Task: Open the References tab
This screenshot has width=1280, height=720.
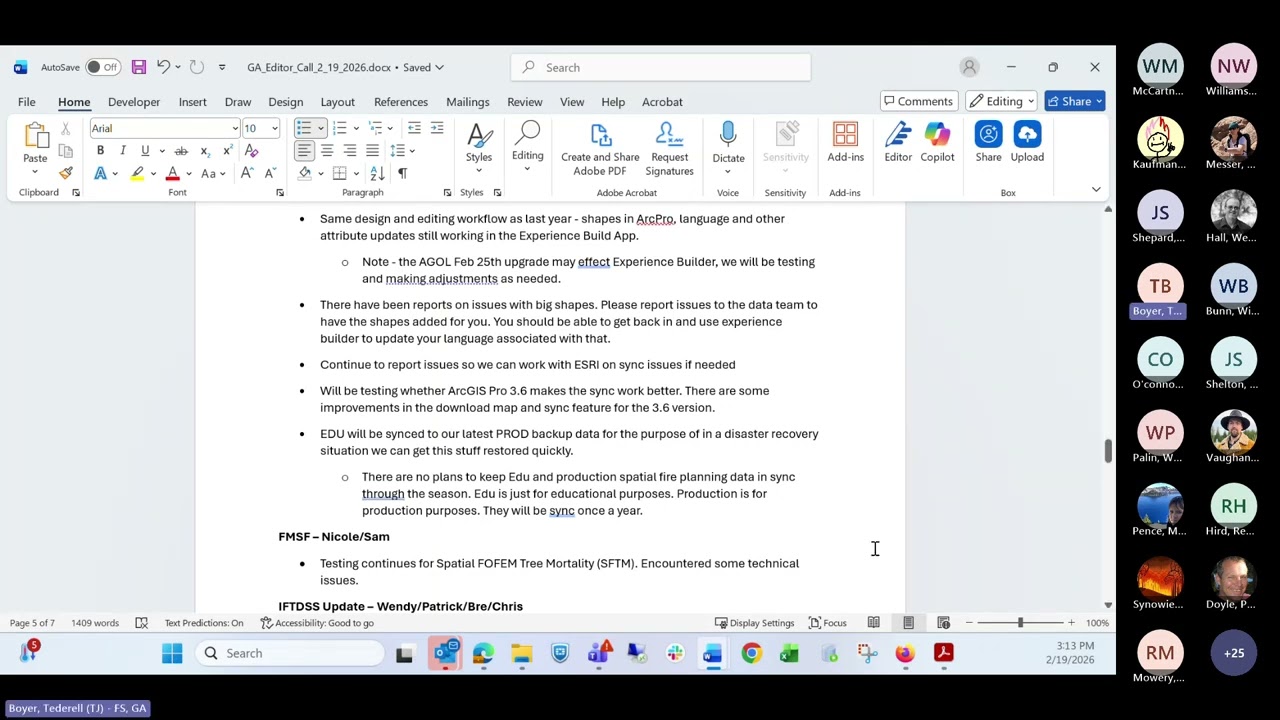Action: pyautogui.click(x=400, y=101)
